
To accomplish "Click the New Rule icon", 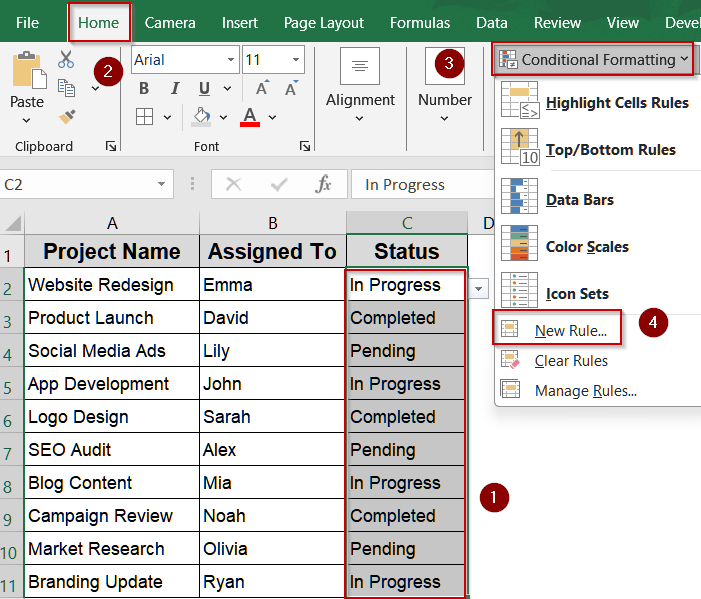I will 510,329.
